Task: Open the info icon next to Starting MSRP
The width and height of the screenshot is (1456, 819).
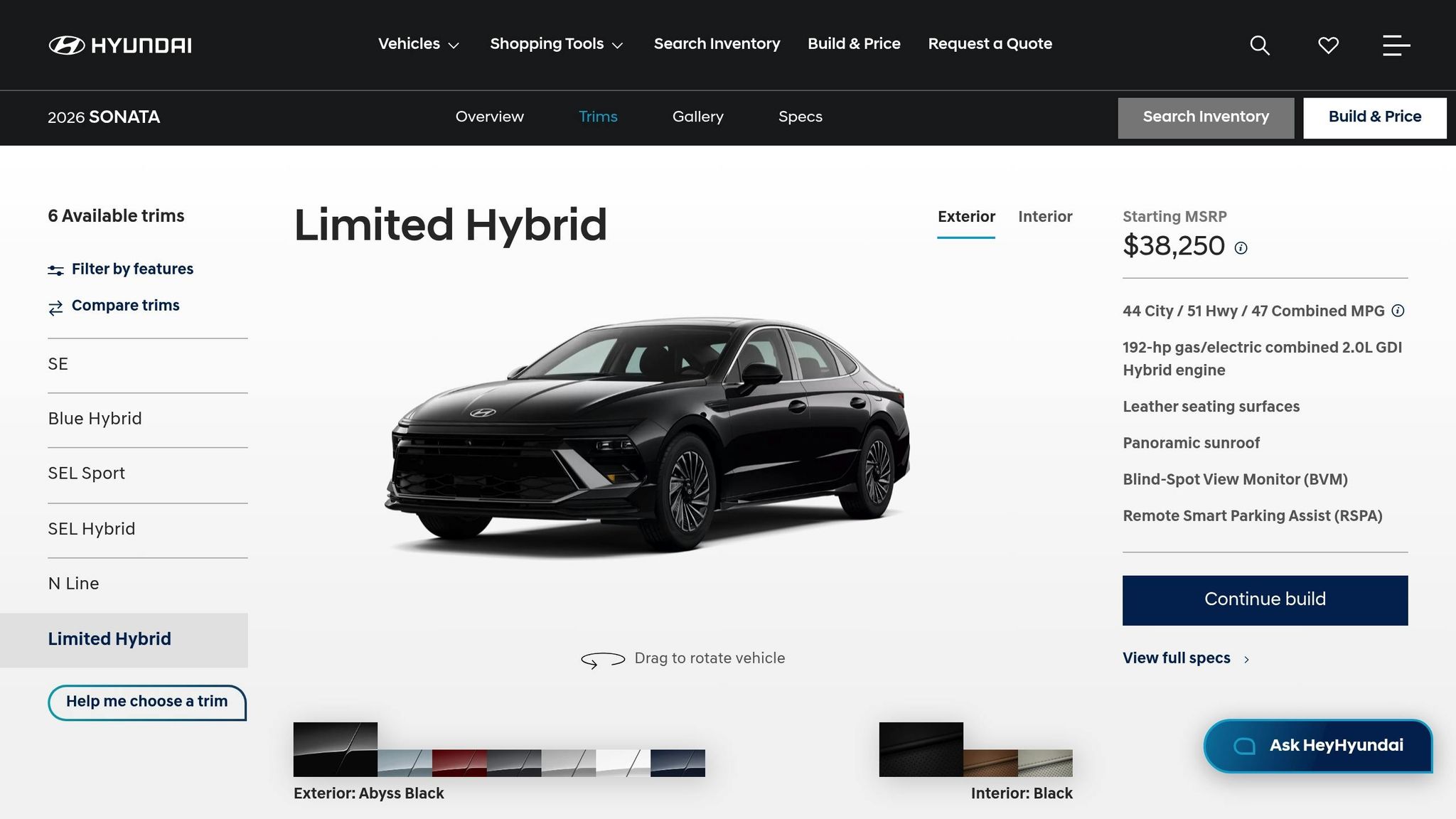Action: click(x=1240, y=249)
